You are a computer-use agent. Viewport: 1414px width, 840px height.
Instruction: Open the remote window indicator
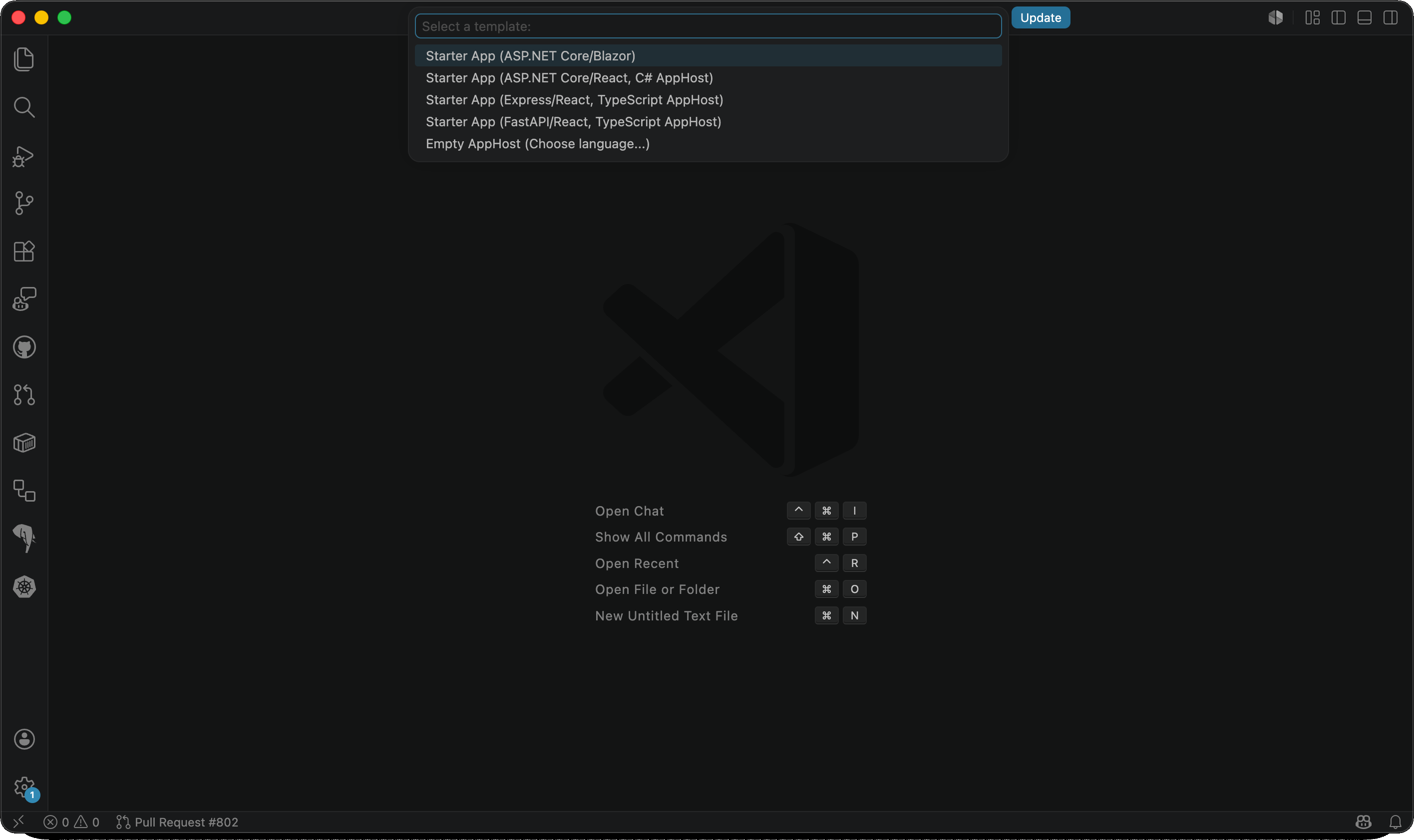18,822
